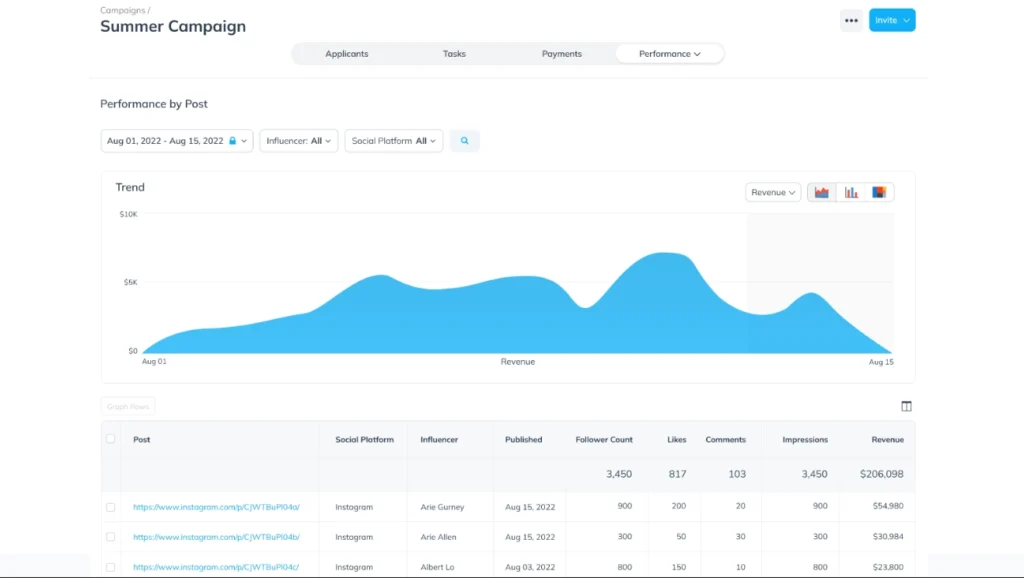The width and height of the screenshot is (1024, 578).
Task: Check the Arie Gurney post row checkbox
Action: tap(111, 507)
